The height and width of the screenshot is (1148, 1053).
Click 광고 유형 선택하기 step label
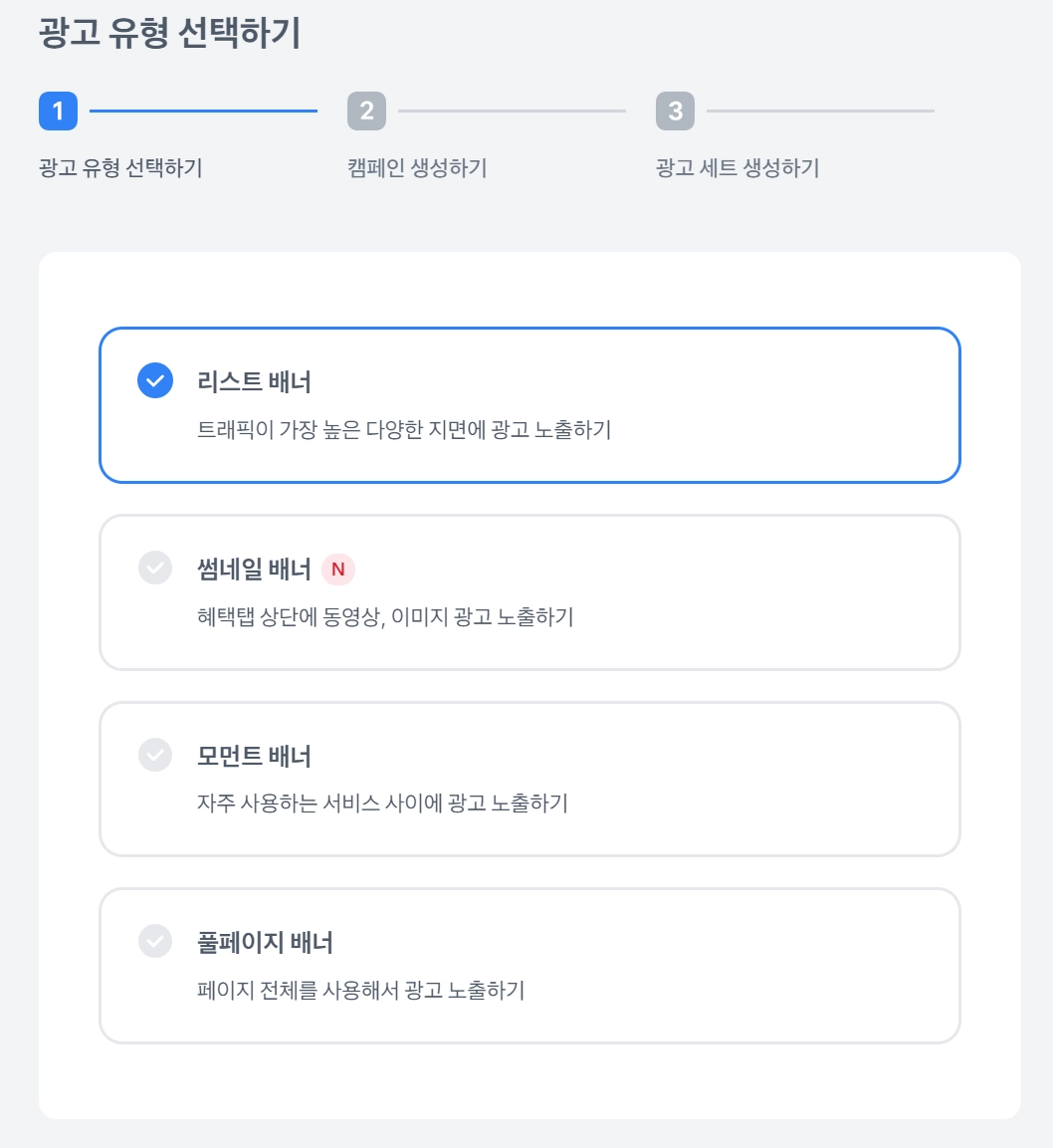(x=120, y=167)
